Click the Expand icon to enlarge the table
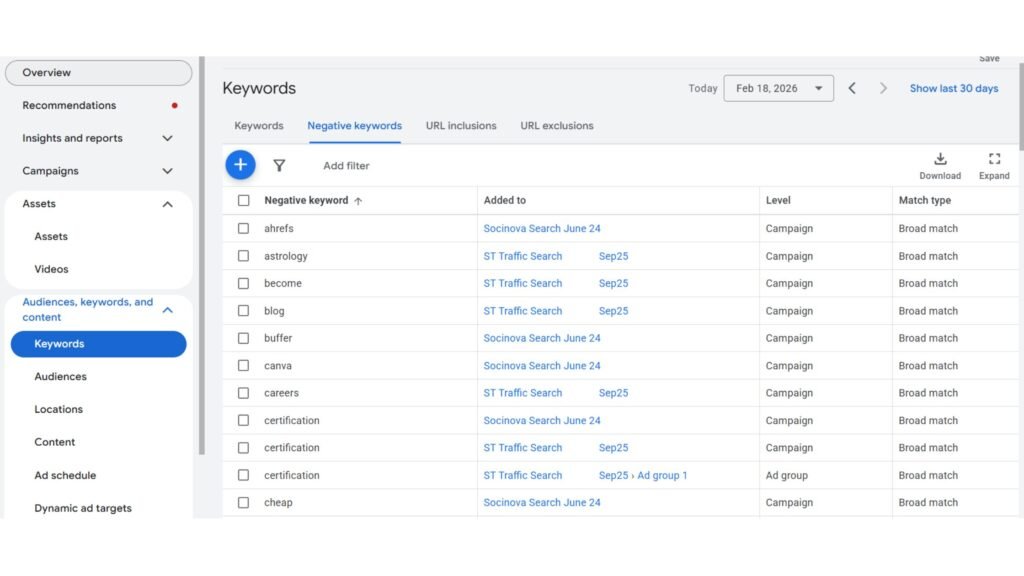 [x=993, y=159]
